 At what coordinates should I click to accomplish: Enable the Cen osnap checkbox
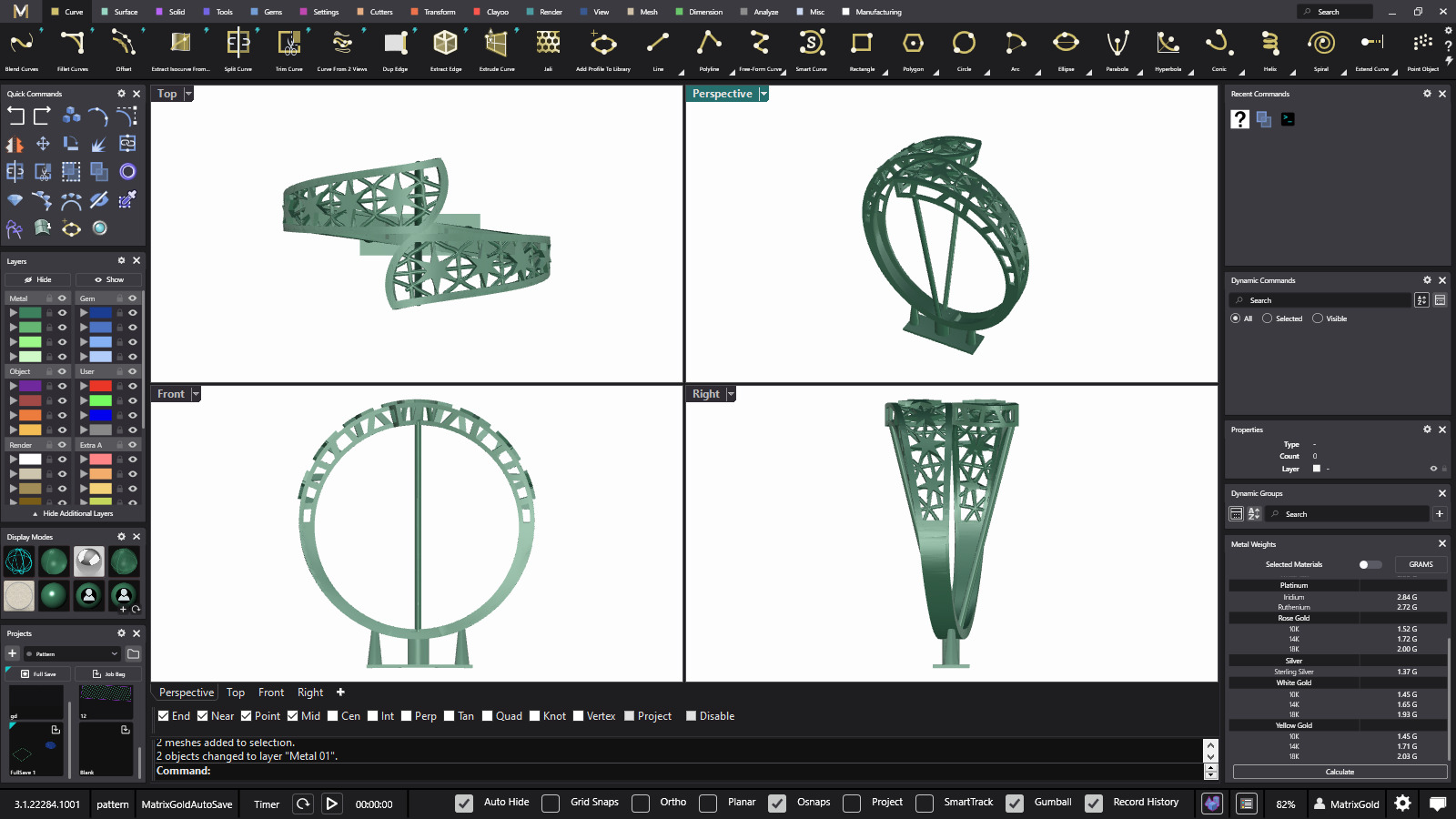click(333, 716)
